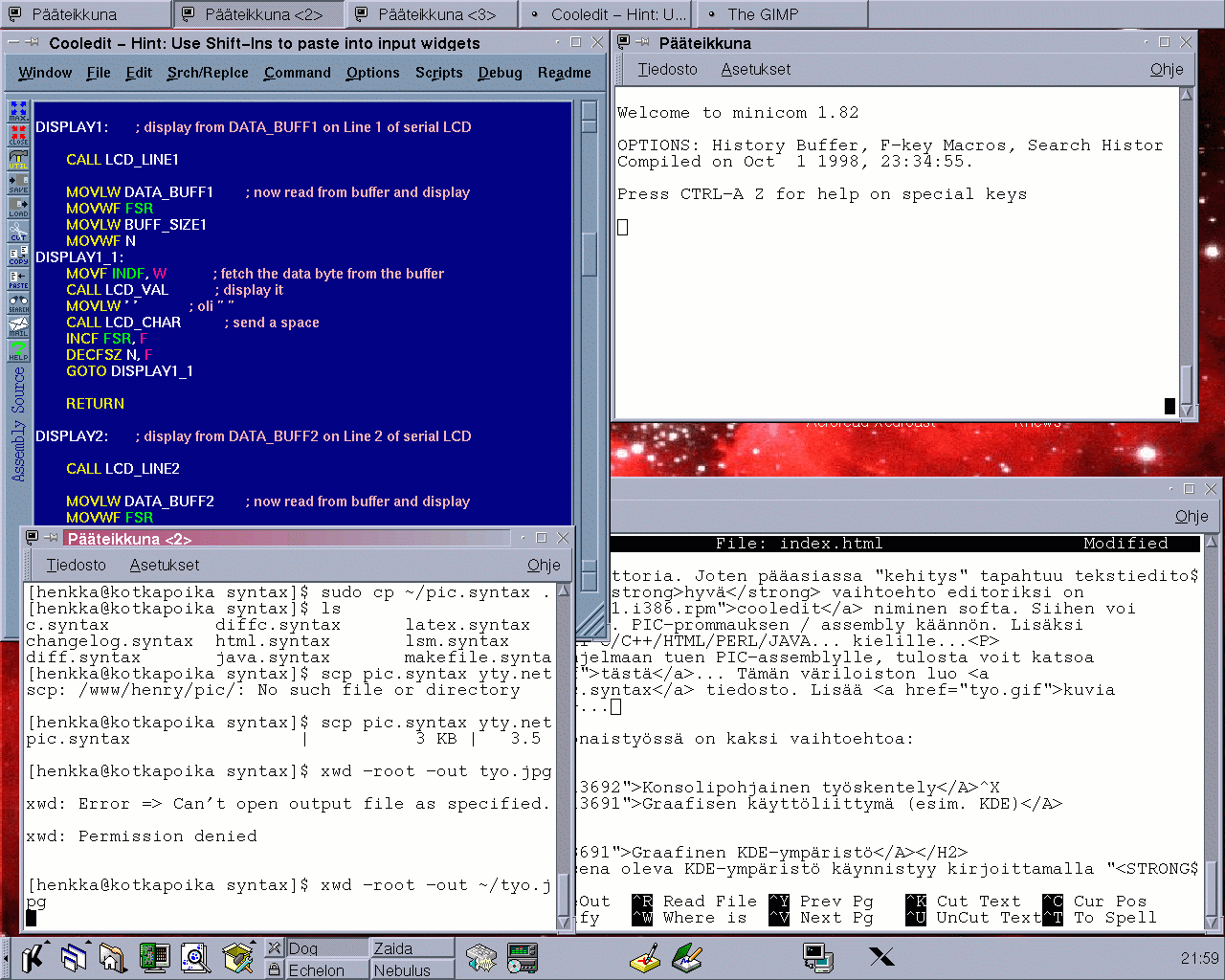Open the utilities box icon in panel
Screen dimensions: 1225x980
coord(237,958)
